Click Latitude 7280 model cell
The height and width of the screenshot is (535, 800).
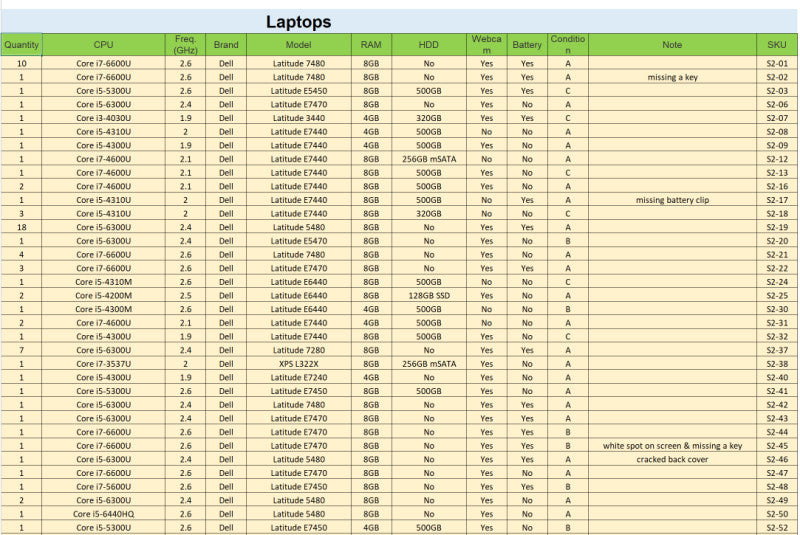click(299, 350)
